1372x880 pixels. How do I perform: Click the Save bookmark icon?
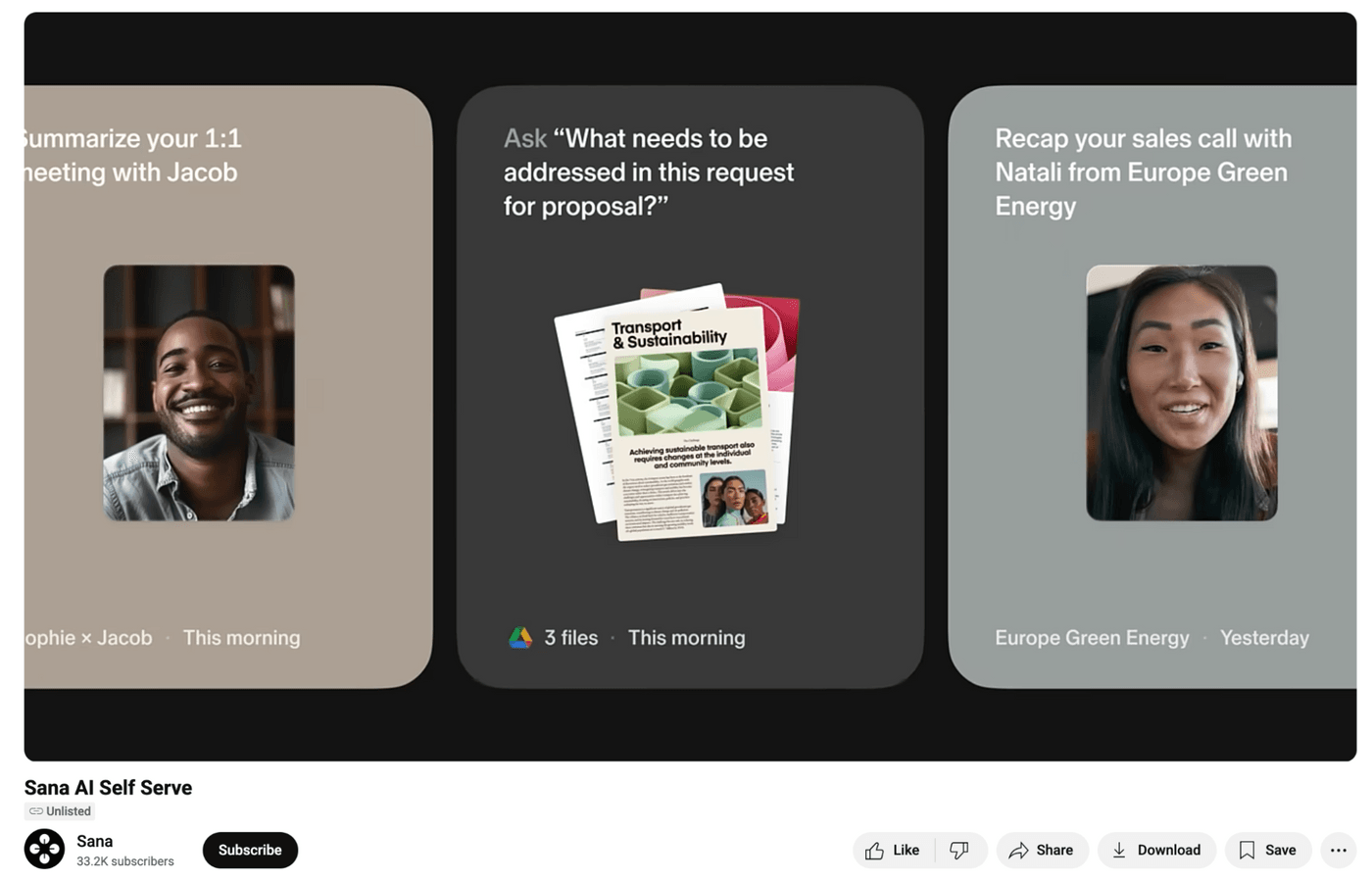(1247, 851)
